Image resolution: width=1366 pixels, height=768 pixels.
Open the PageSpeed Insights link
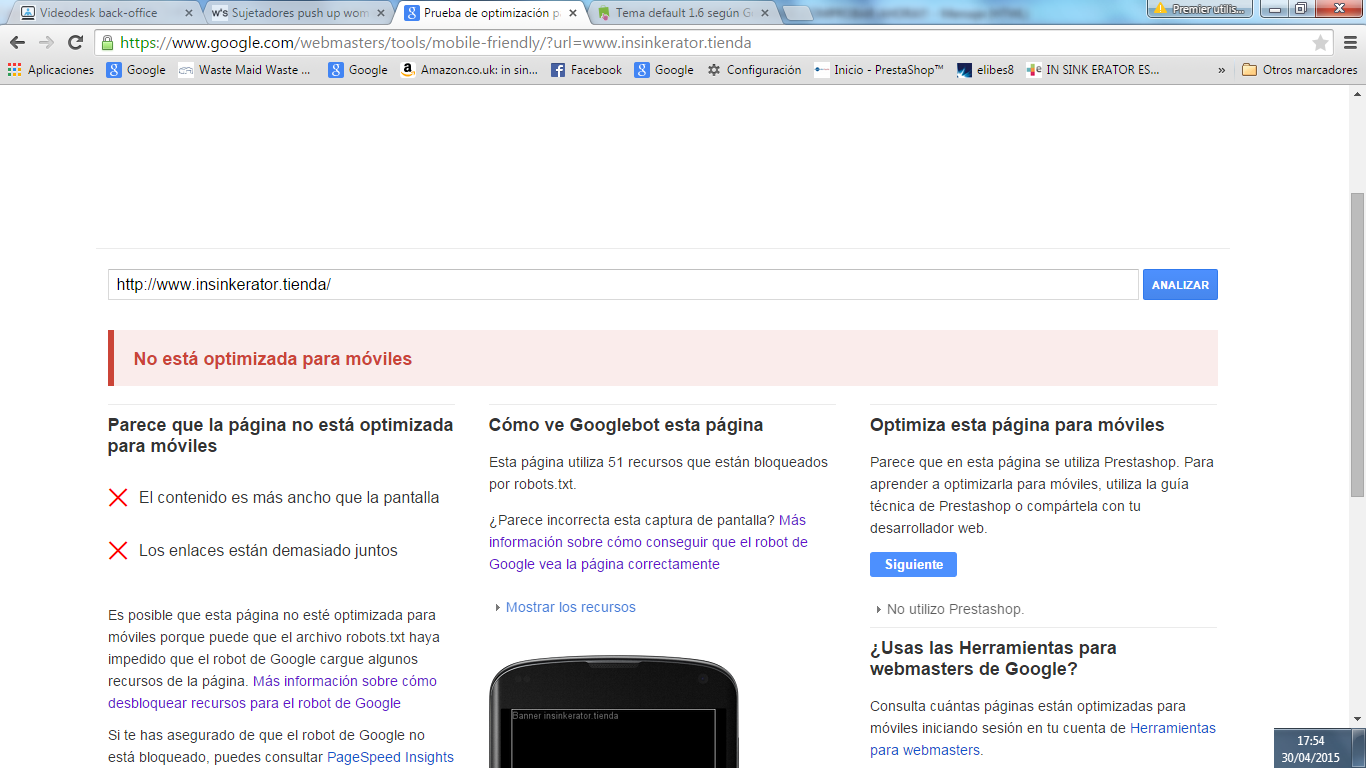point(390,757)
